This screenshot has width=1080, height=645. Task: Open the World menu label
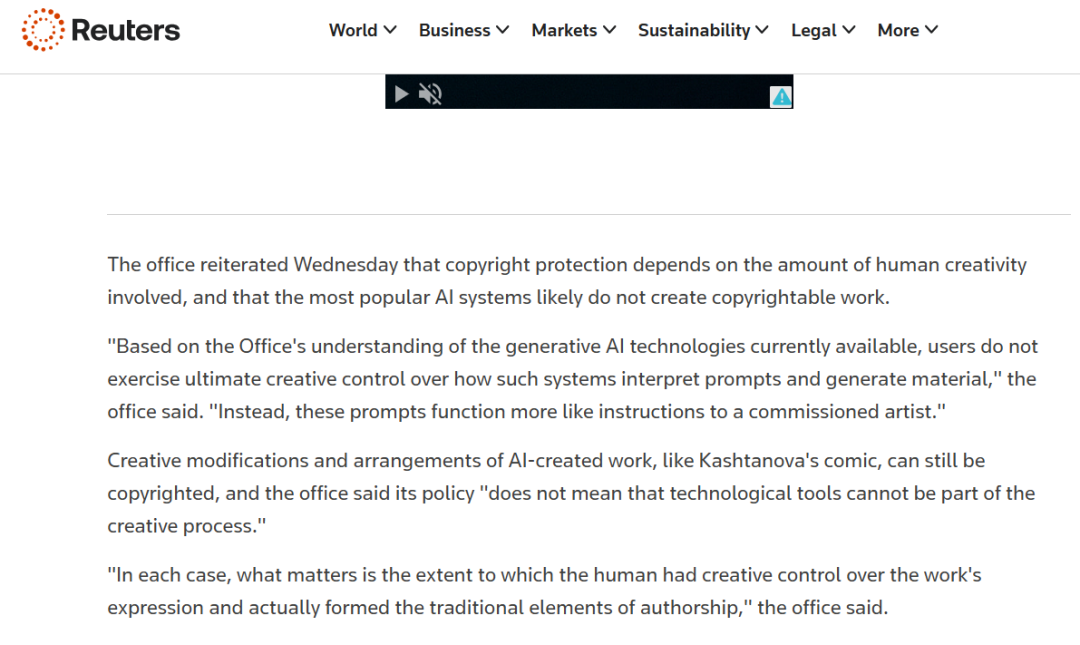point(353,30)
